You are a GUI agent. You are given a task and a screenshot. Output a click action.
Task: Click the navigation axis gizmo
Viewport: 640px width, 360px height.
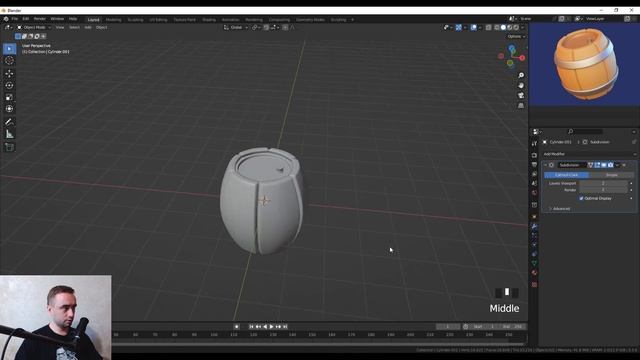coord(511,56)
